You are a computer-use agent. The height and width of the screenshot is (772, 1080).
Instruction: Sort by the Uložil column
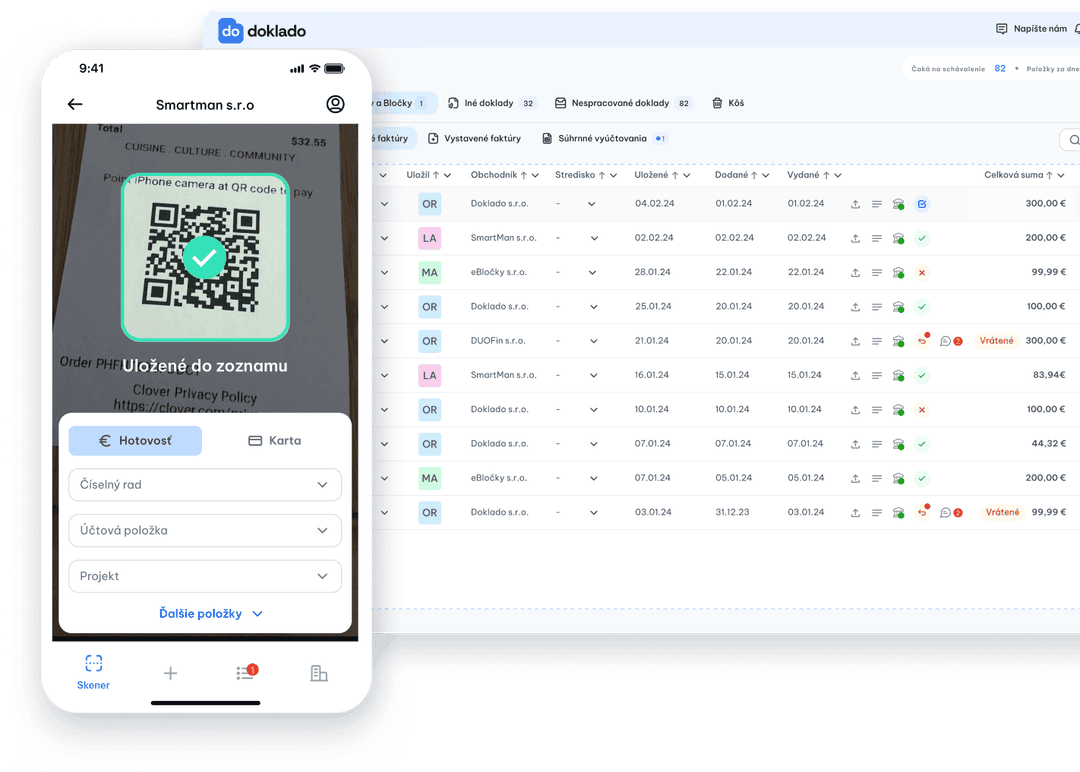tap(428, 175)
